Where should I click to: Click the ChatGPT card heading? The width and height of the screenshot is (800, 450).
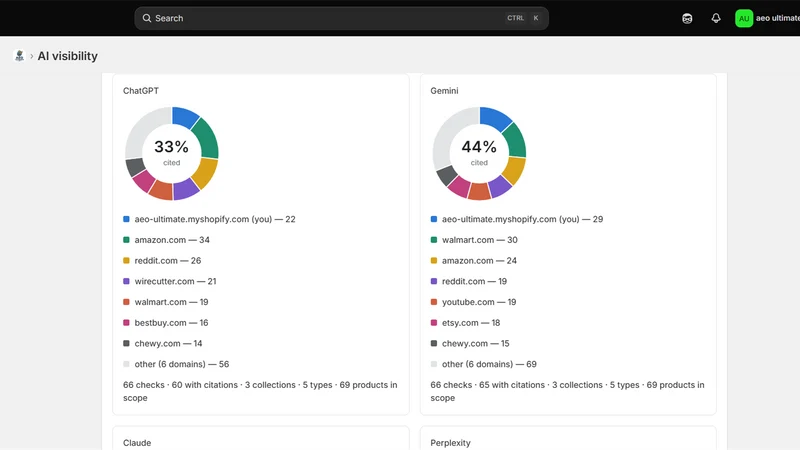tap(141, 91)
